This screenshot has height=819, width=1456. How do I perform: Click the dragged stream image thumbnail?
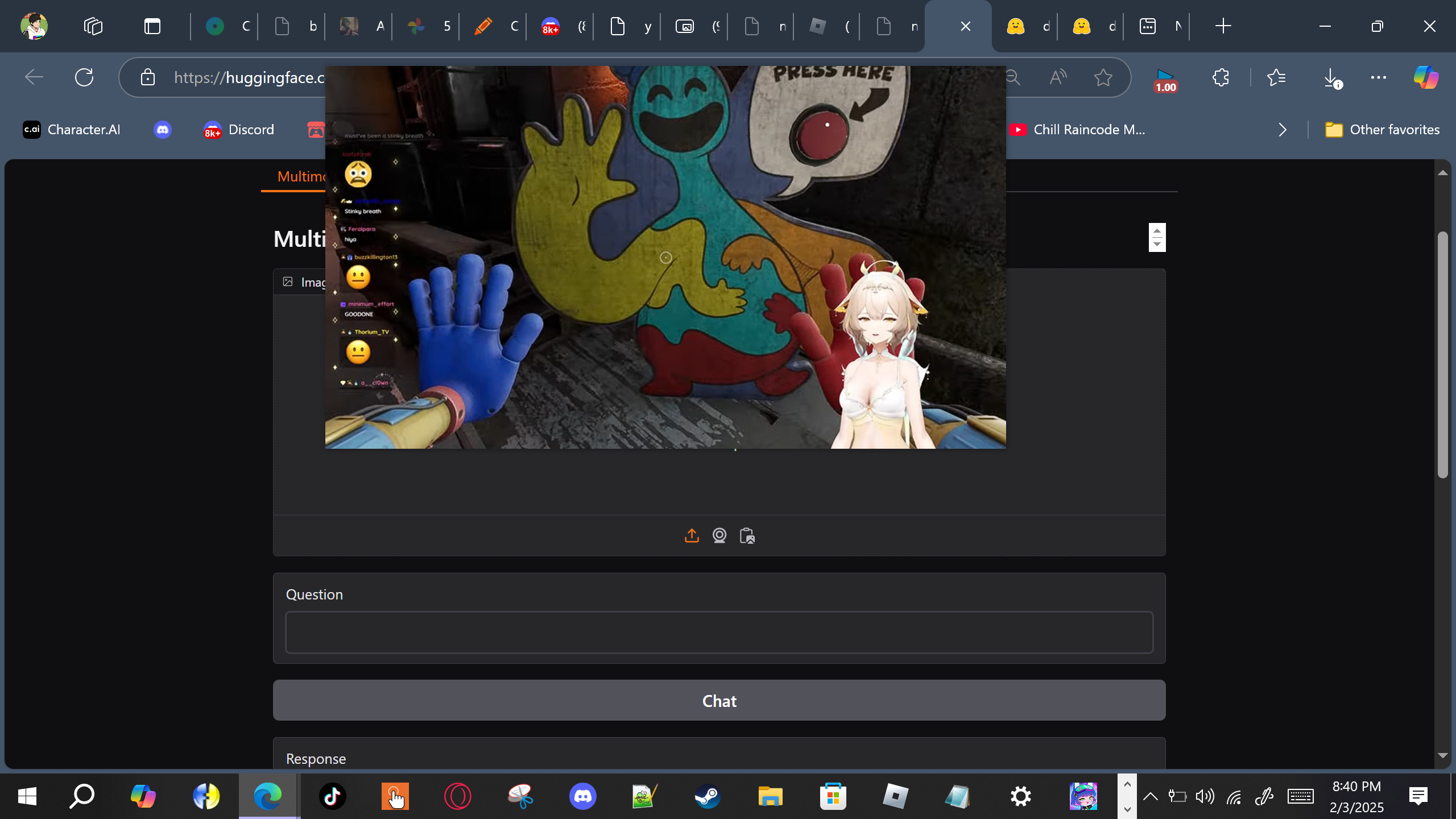(665, 257)
